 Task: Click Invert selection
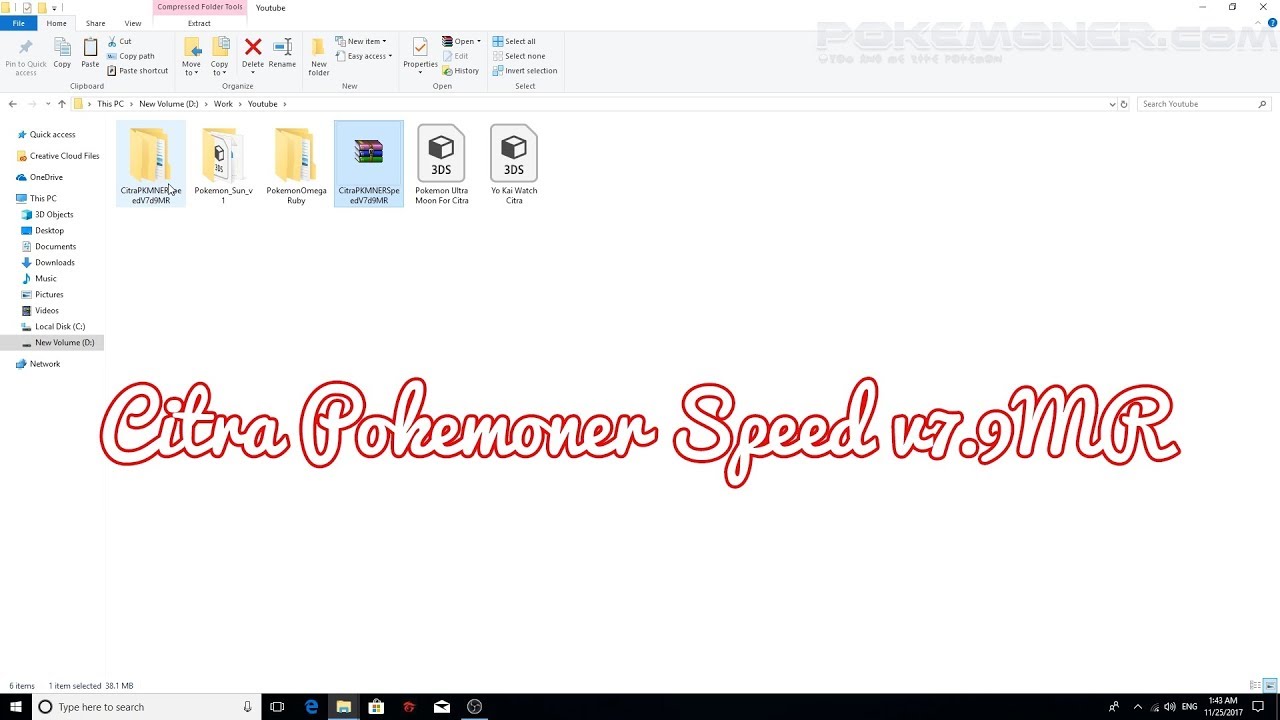click(x=525, y=71)
